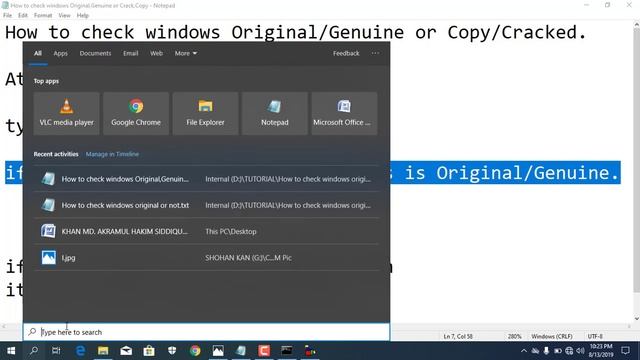This screenshot has width=640, height=360.
Task: Launch Google Chrome from Top apps
Action: click(x=136, y=113)
